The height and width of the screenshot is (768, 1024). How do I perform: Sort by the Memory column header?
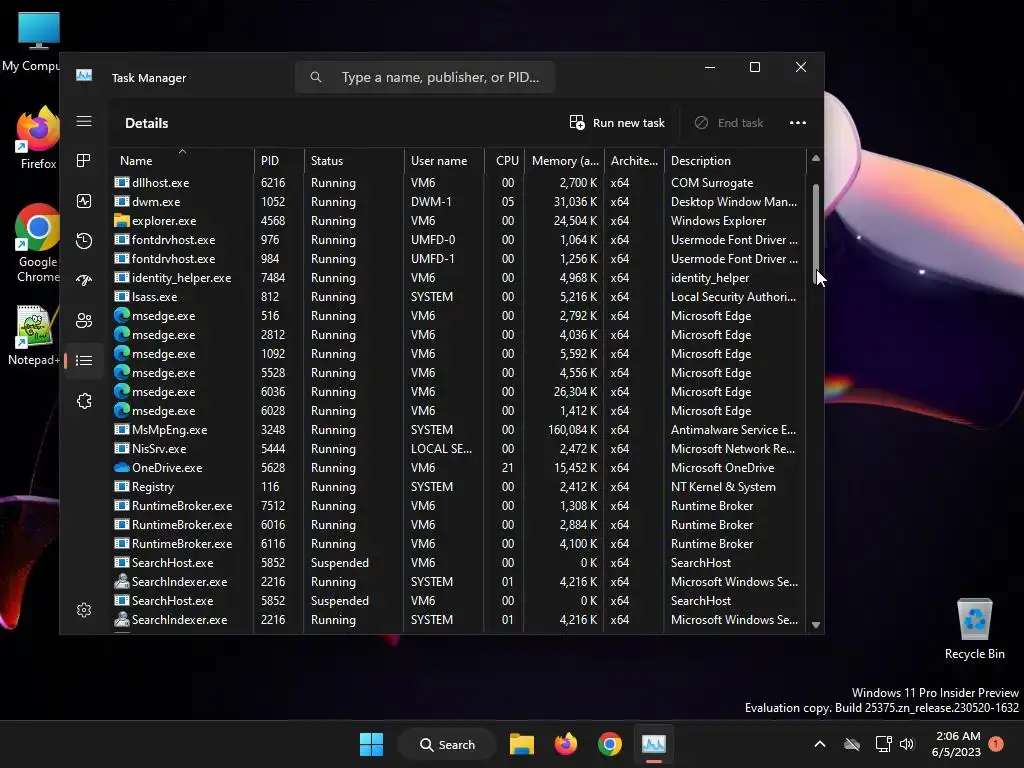pyautogui.click(x=565, y=161)
